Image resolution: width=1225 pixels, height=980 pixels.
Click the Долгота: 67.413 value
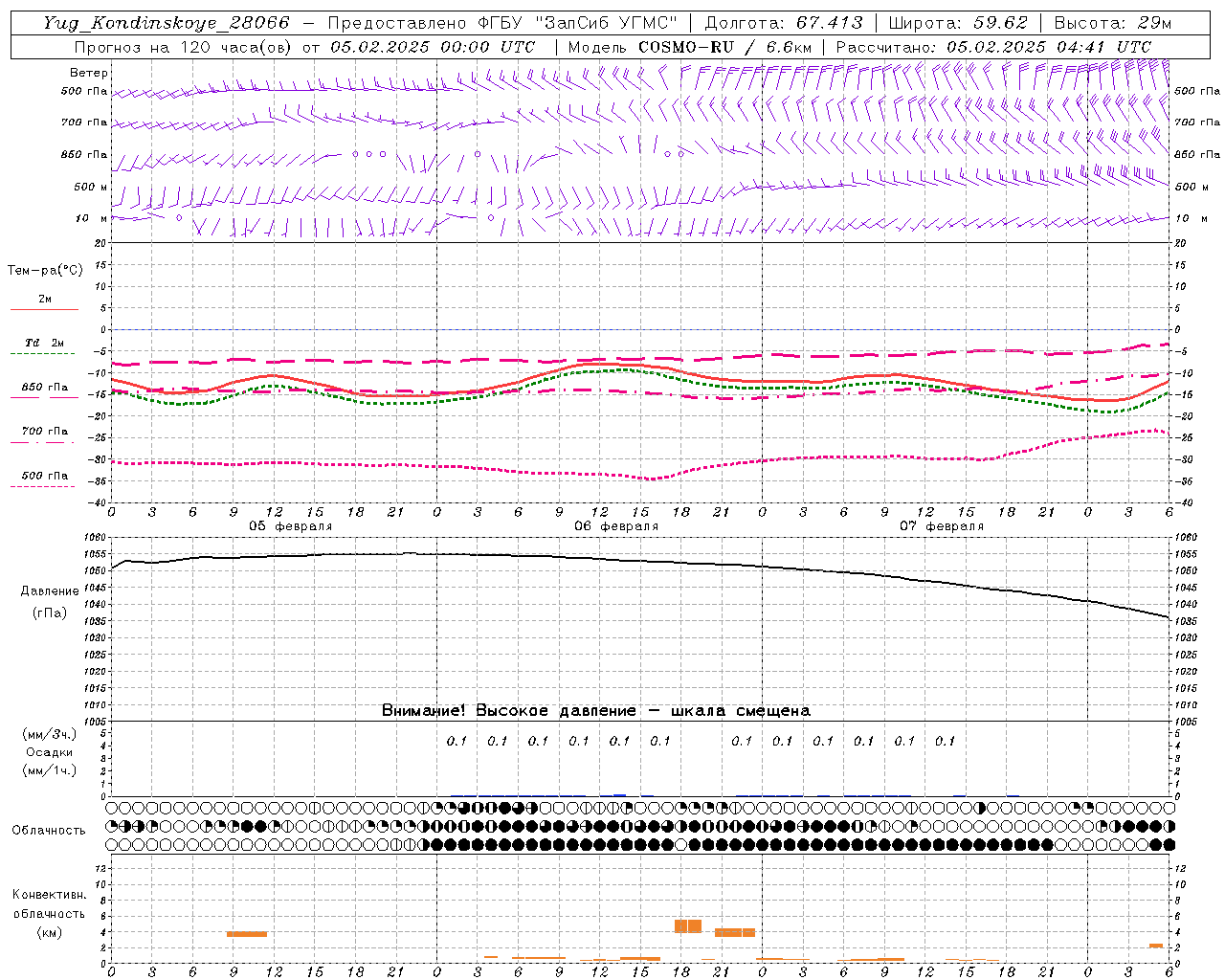783,23
